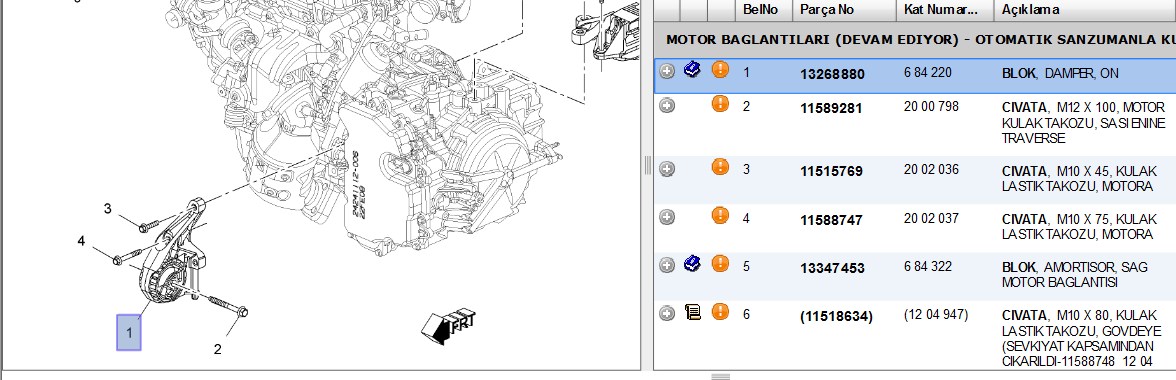Image resolution: width=1176 pixels, height=380 pixels.
Task: Click the orange warning icon for 11588747
Action: (720, 216)
